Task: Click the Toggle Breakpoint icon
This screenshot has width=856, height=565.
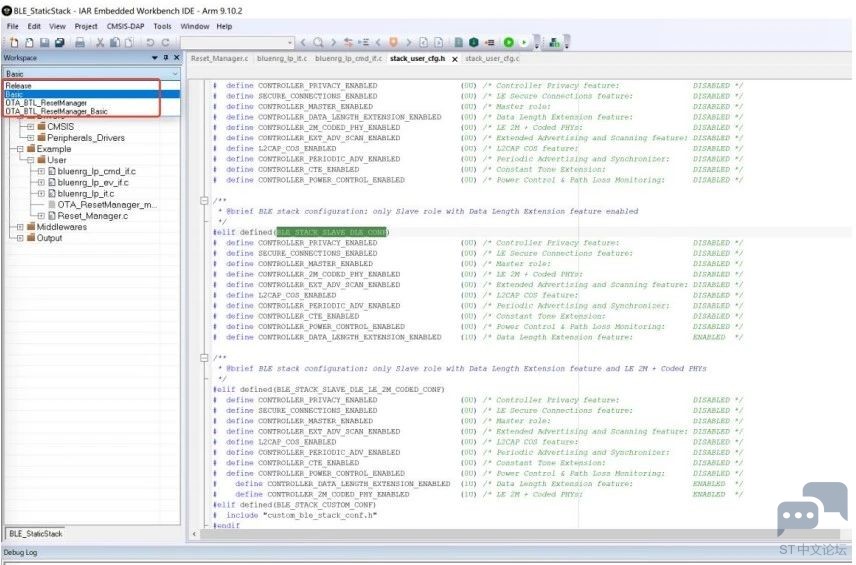Action: (490, 43)
